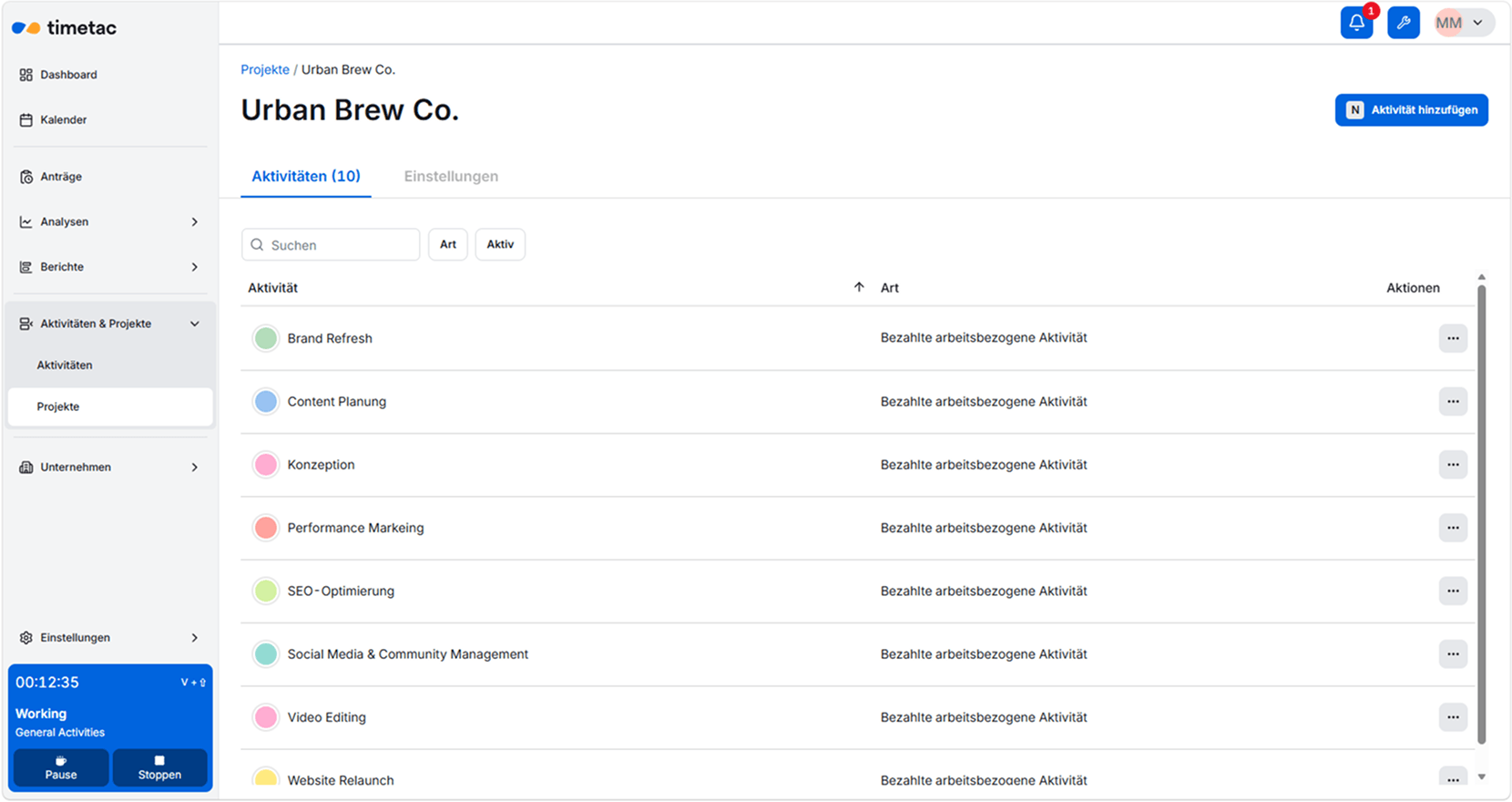Click the activity list scrollbar
Screen dimensions: 1512x802
(1482, 515)
